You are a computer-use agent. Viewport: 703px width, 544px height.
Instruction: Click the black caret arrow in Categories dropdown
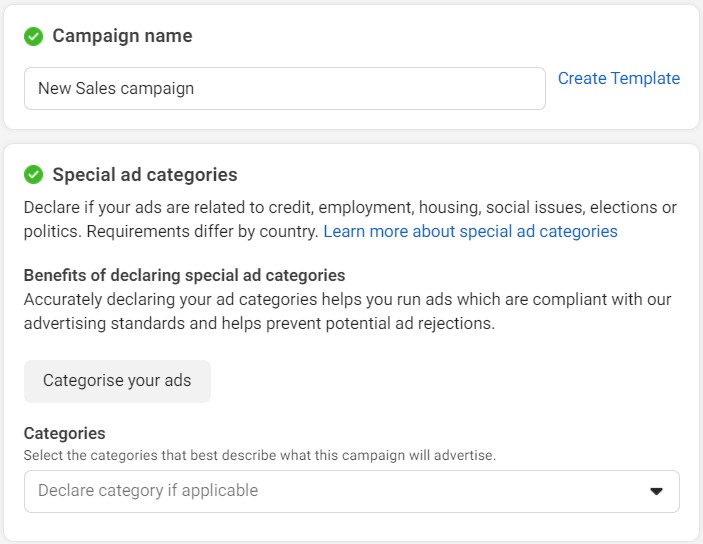click(x=656, y=492)
